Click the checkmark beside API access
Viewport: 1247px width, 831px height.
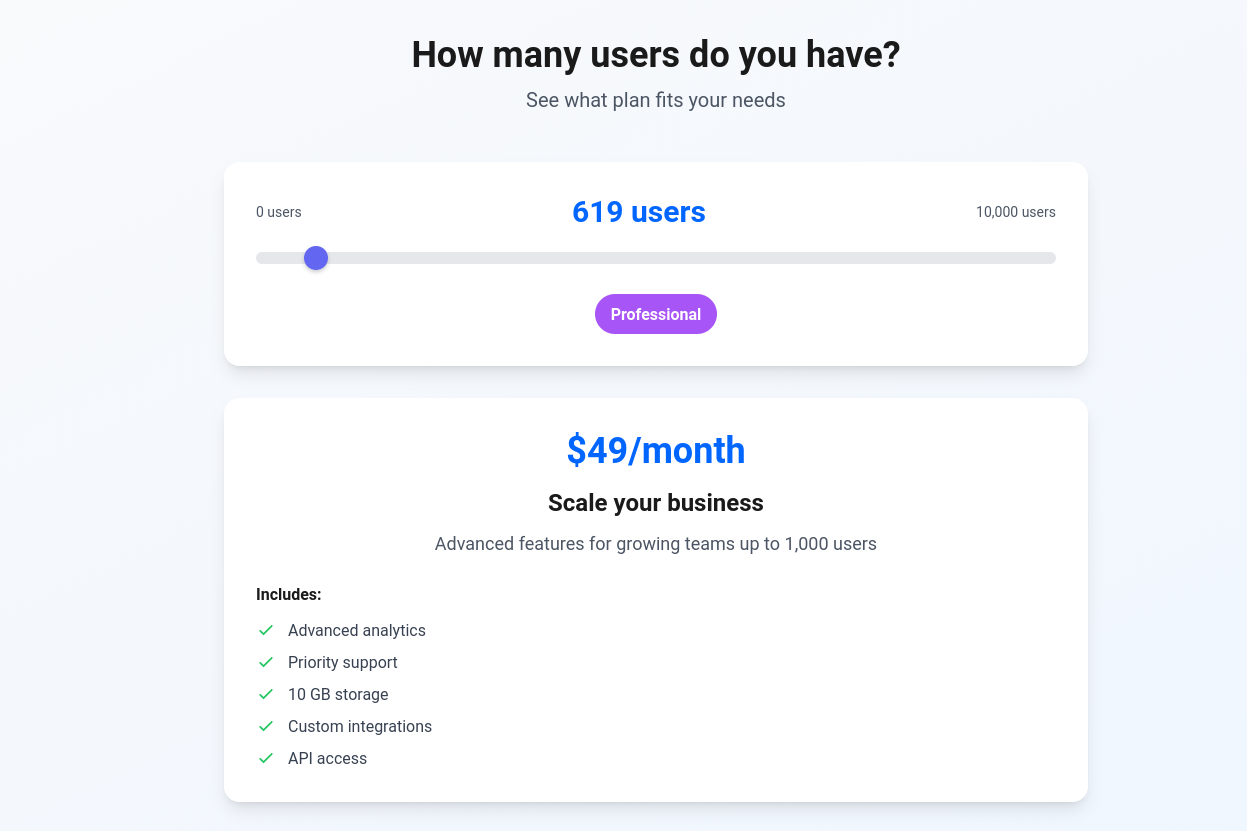(266, 758)
